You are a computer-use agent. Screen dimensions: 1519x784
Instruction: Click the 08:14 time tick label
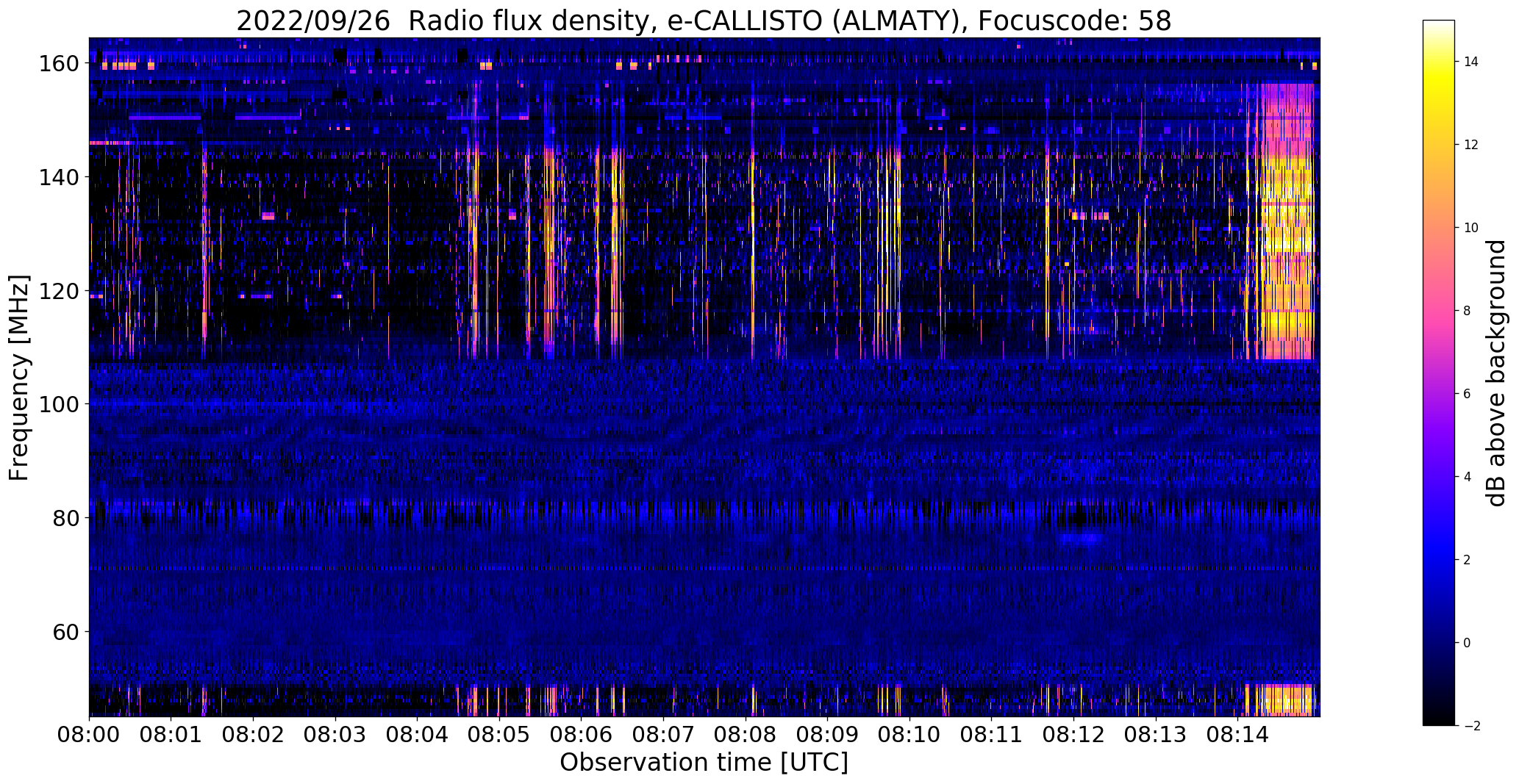point(1237,735)
